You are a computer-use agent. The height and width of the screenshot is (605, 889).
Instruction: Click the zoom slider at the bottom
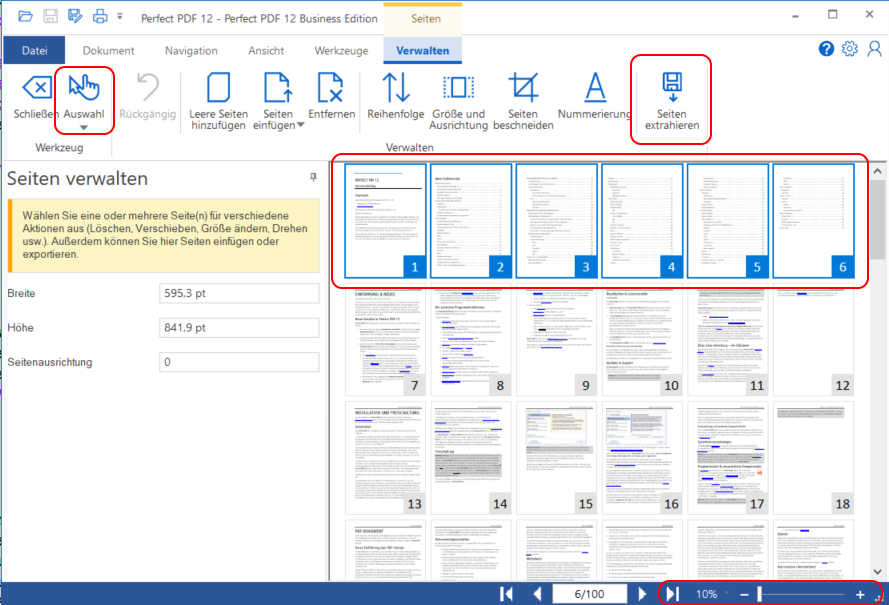click(x=800, y=594)
